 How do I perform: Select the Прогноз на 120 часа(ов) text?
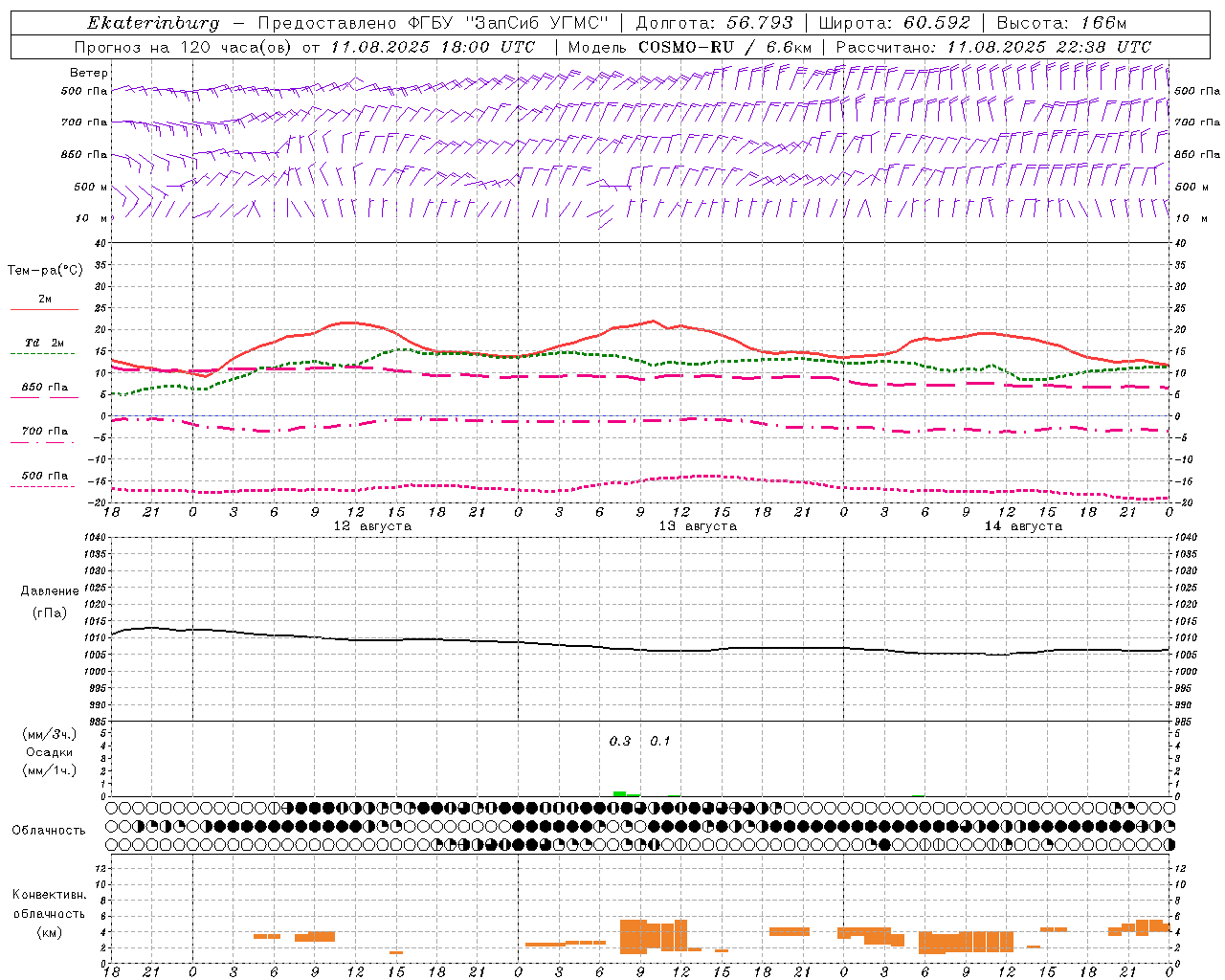coord(185,47)
